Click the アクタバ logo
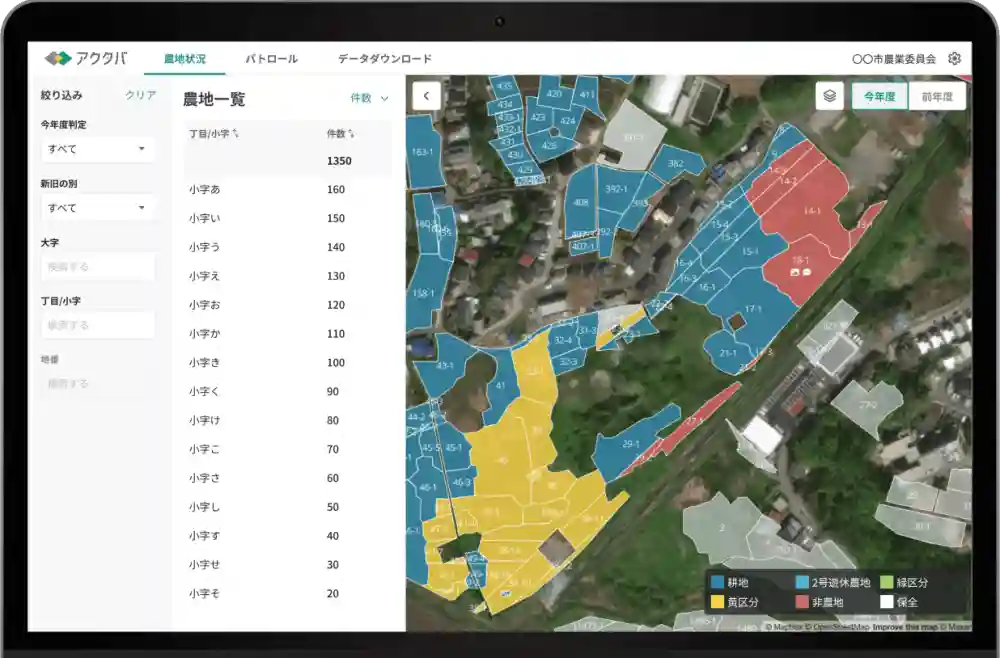This screenshot has width=1000, height=658. [86, 59]
